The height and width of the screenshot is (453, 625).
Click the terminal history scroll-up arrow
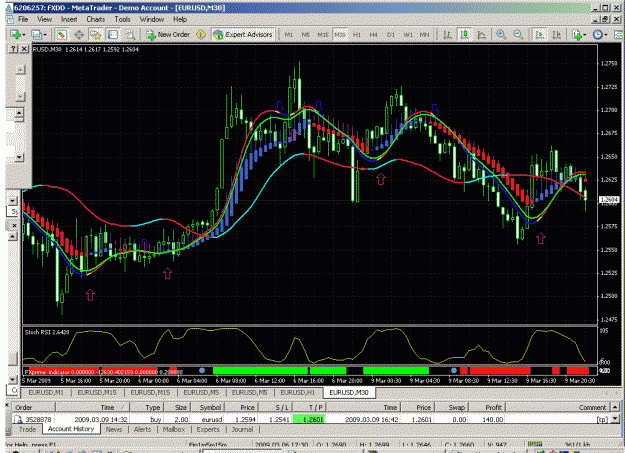(x=615, y=407)
